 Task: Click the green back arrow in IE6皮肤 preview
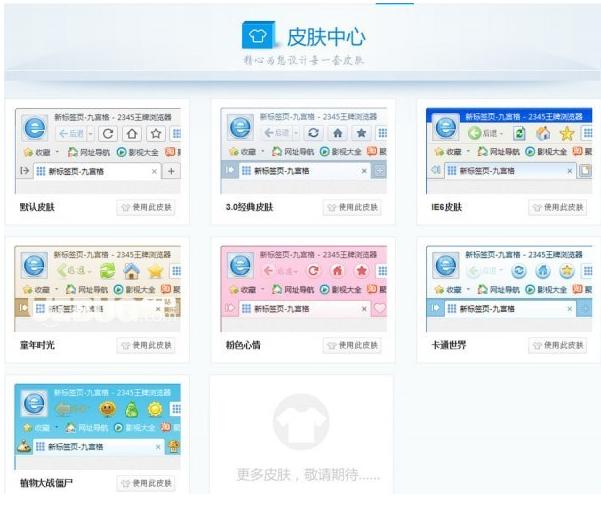point(475,133)
